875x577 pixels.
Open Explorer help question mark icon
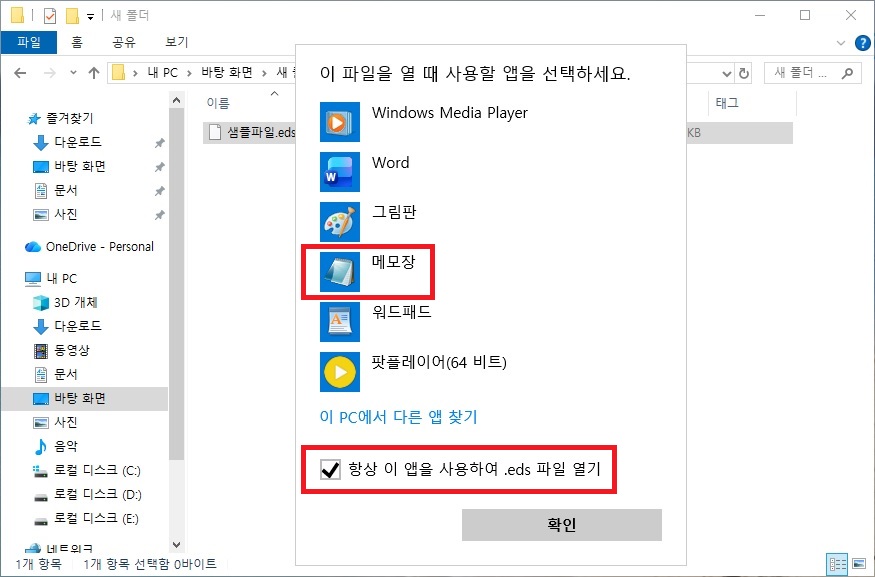862,42
